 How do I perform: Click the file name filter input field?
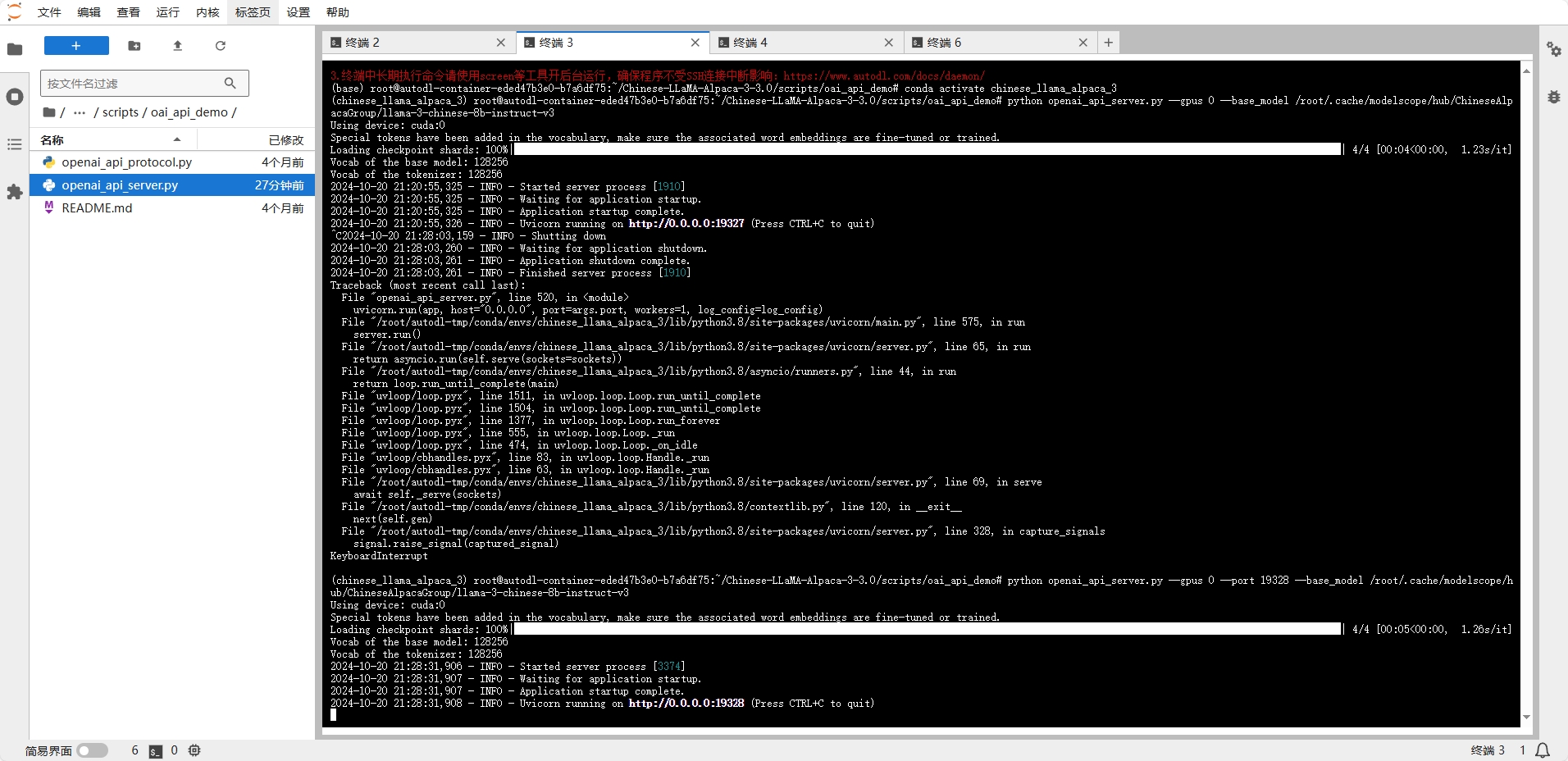(133, 84)
